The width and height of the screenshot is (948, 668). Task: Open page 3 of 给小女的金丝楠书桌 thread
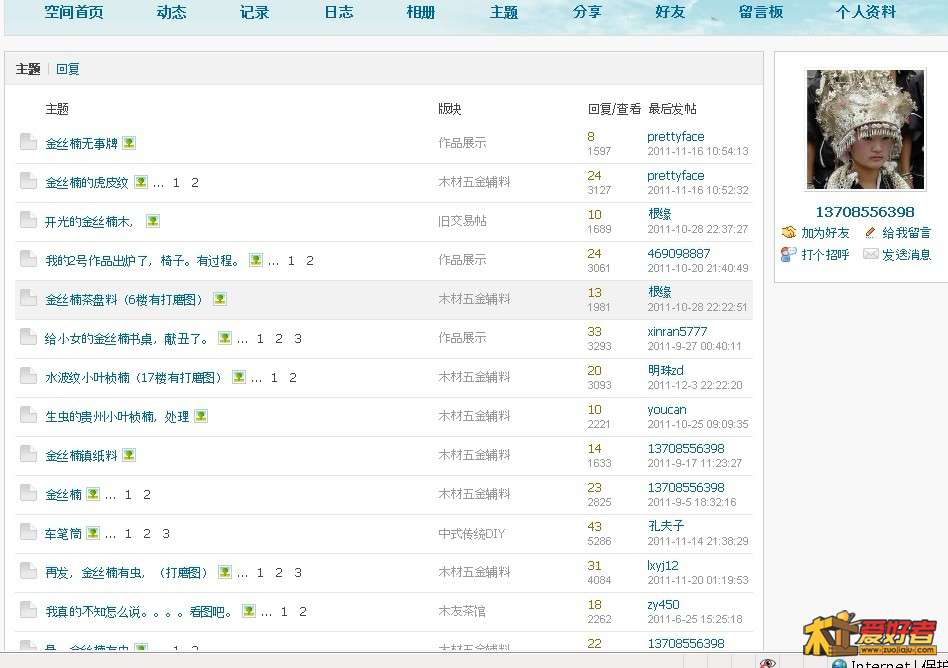coord(298,339)
